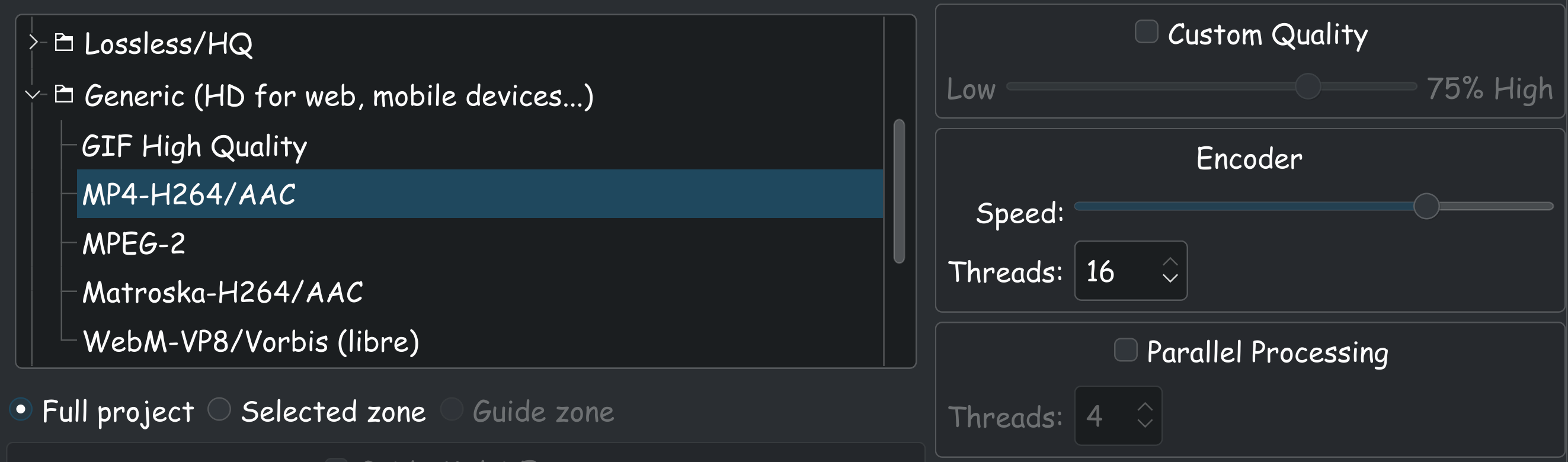This screenshot has width=1568, height=462.
Task: Select the MP4-H264/AAC preset
Action: click(x=188, y=194)
